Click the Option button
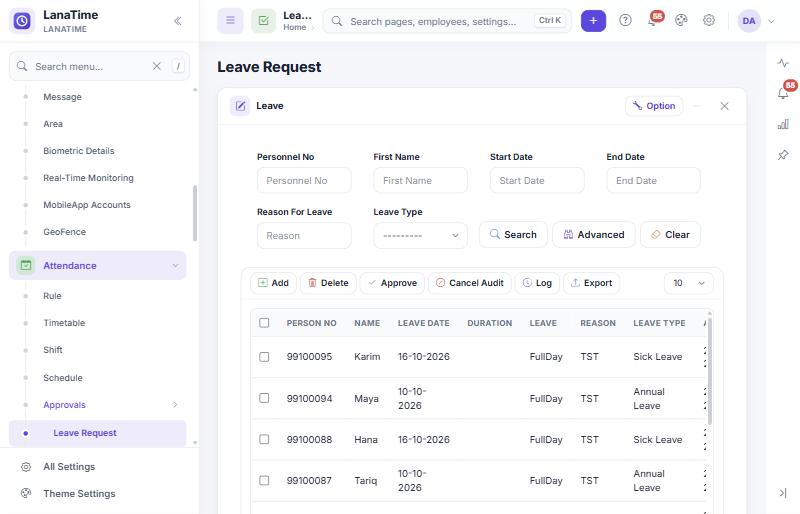800x514 pixels. coord(654,106)
